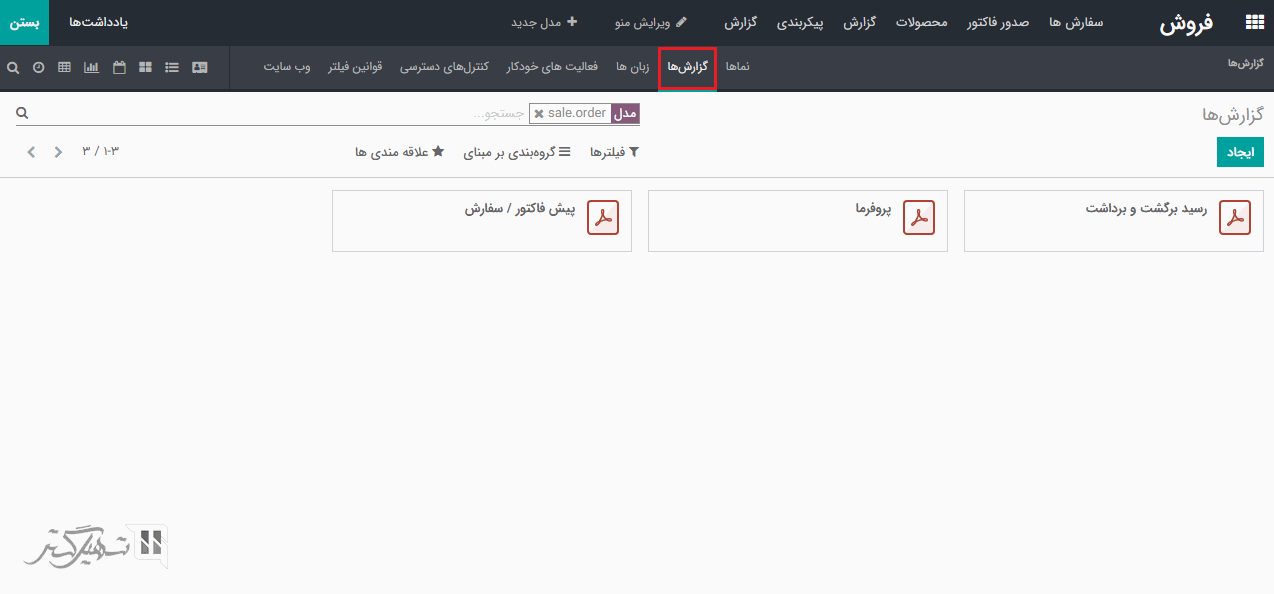Switch to the فعالیت های خودکار tab
Image resolution: width=1274 pixels, height=594 pixels.
coord(552,67)
